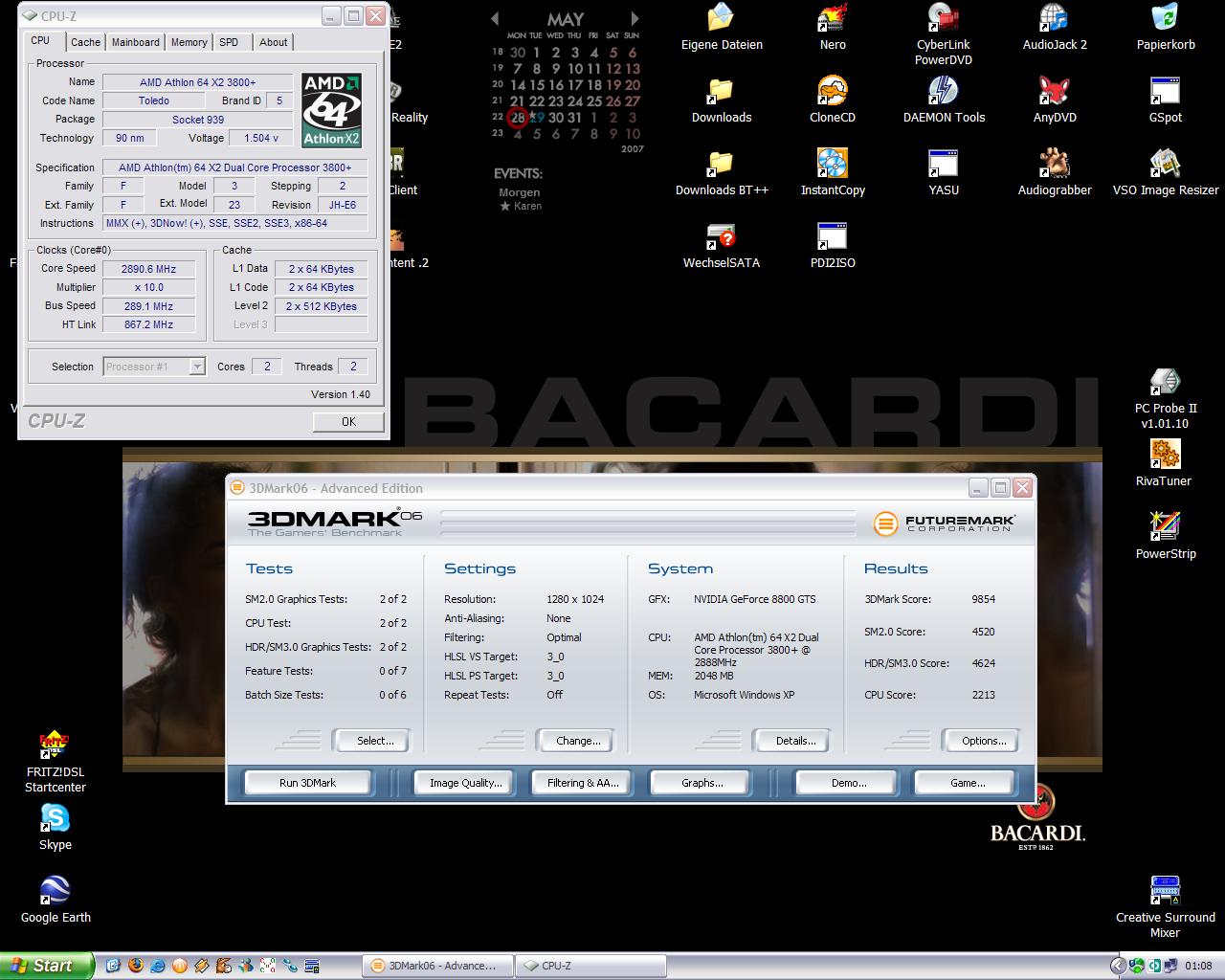
Task: Click the Run 3DMark button
Action: [x=307, y=783]
